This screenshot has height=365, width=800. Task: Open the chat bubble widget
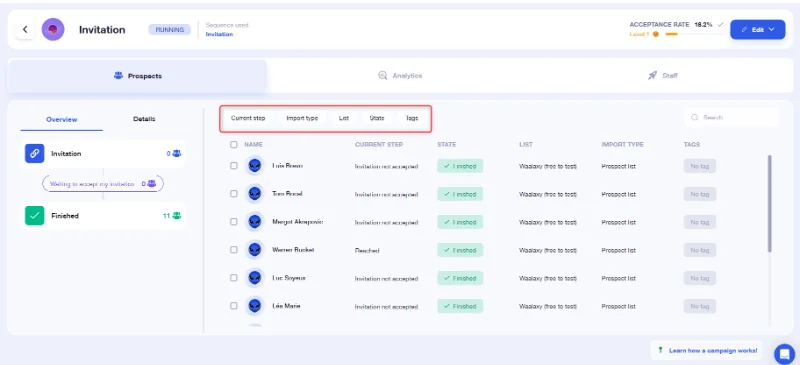(x=784, y=354)
